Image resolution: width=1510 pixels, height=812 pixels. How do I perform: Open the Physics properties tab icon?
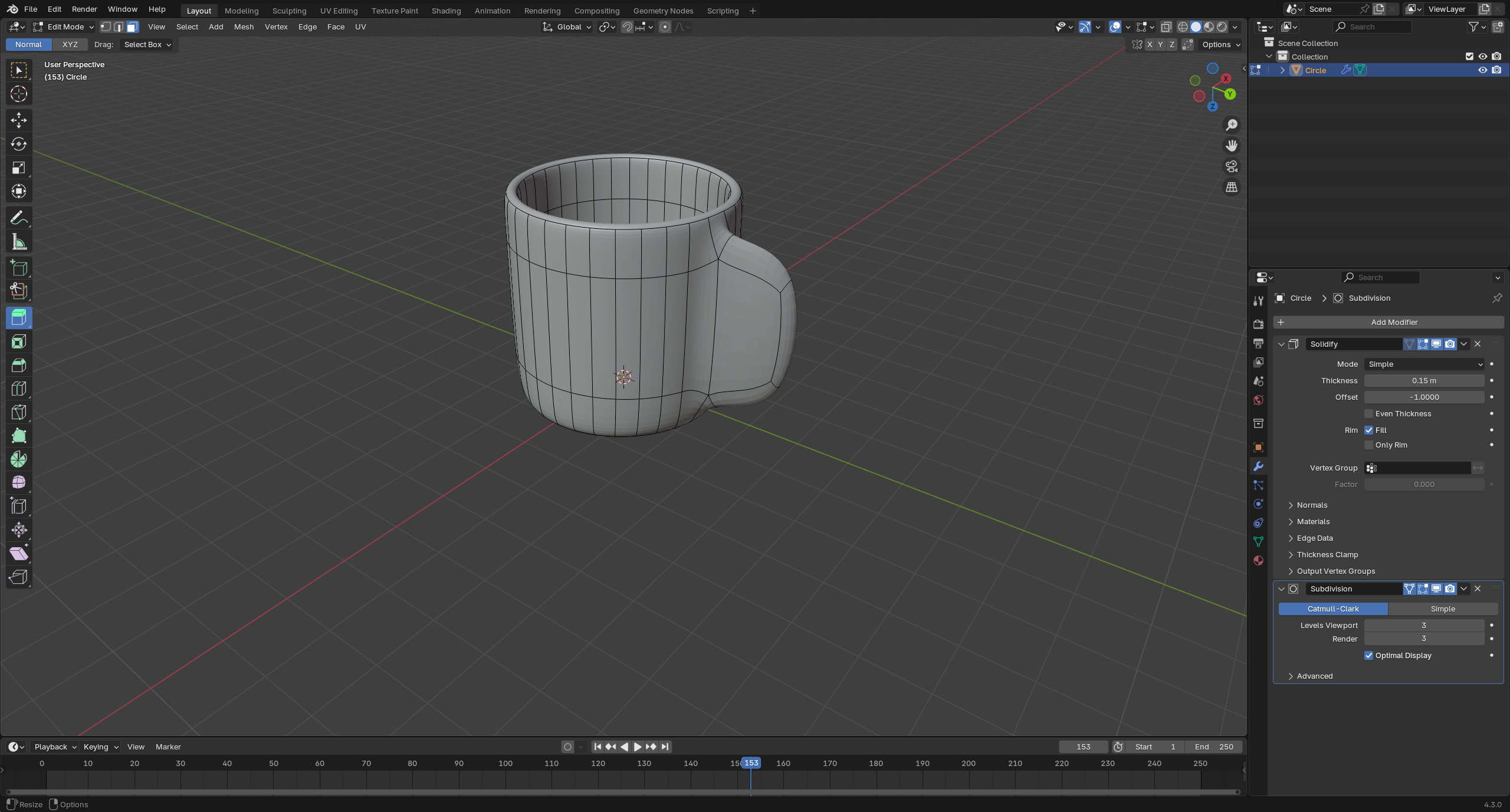[x=1258, y=504]
